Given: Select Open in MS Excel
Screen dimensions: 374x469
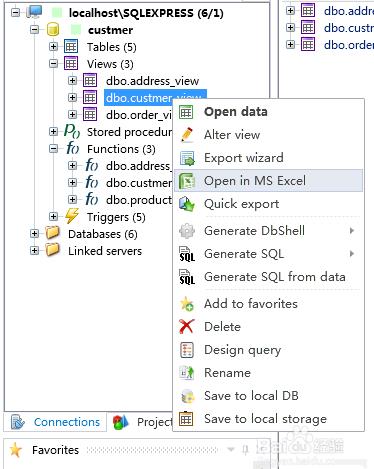Looking at the screenshot, I should tap(268, 181).
